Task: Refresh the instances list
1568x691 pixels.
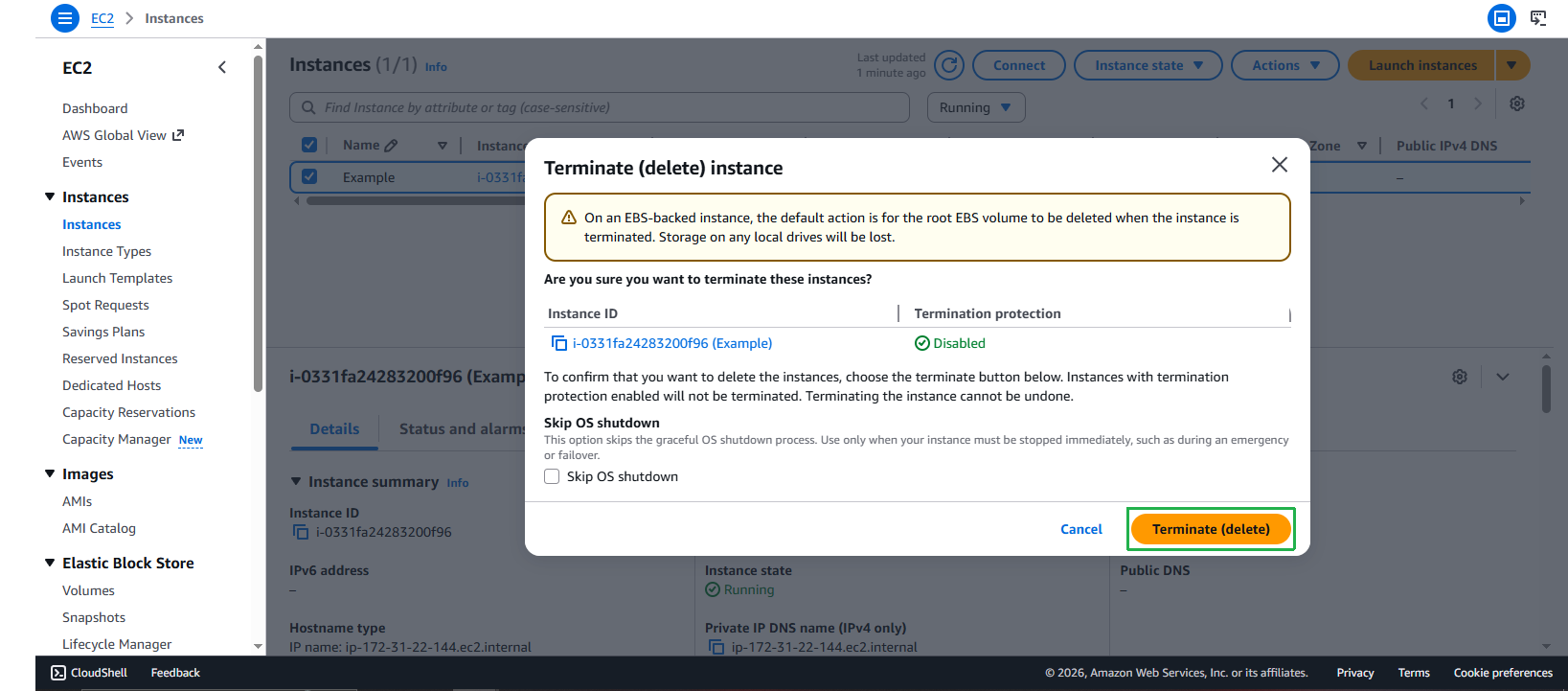Action: pos(949,65)
